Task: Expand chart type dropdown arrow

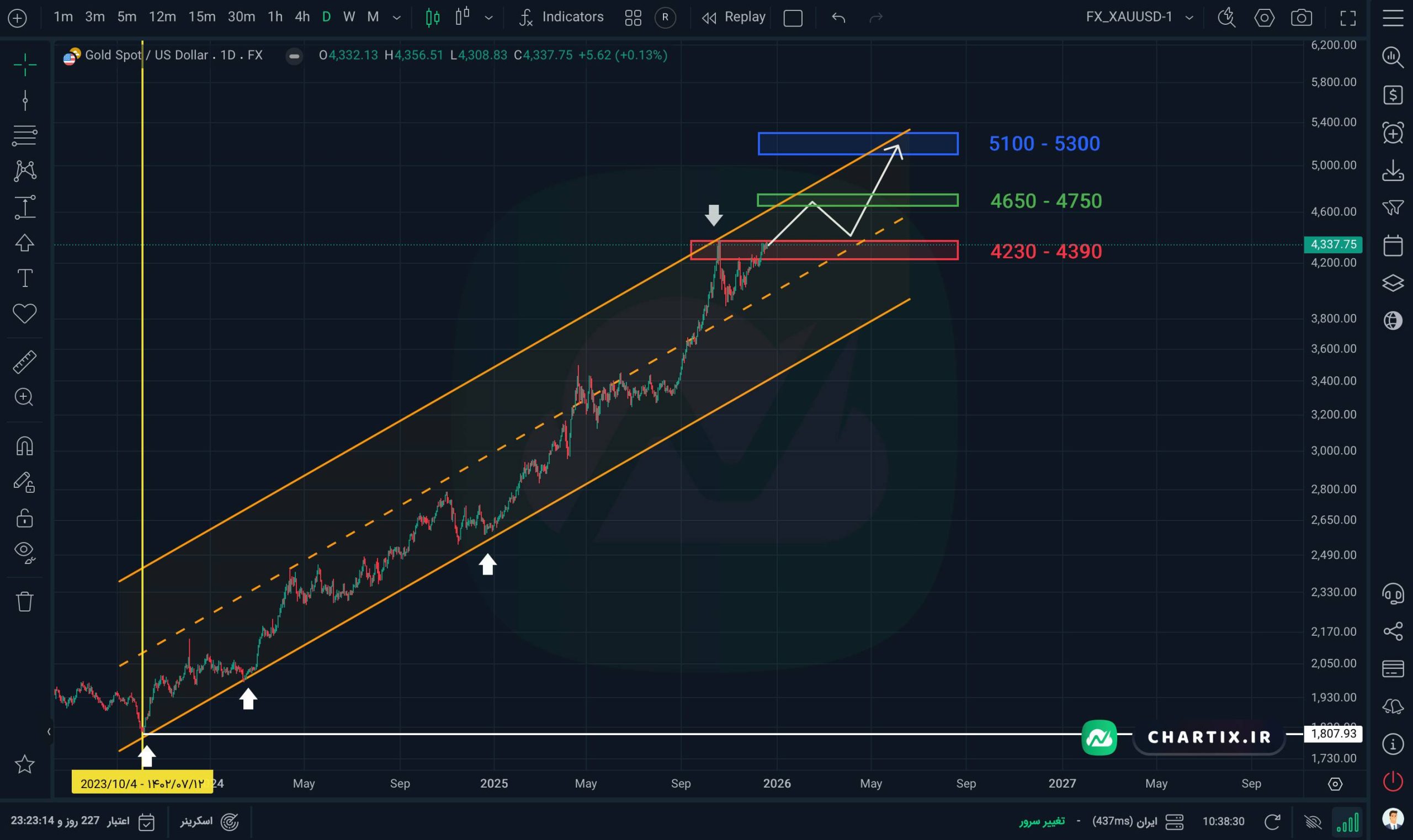Action: [488, 18]
